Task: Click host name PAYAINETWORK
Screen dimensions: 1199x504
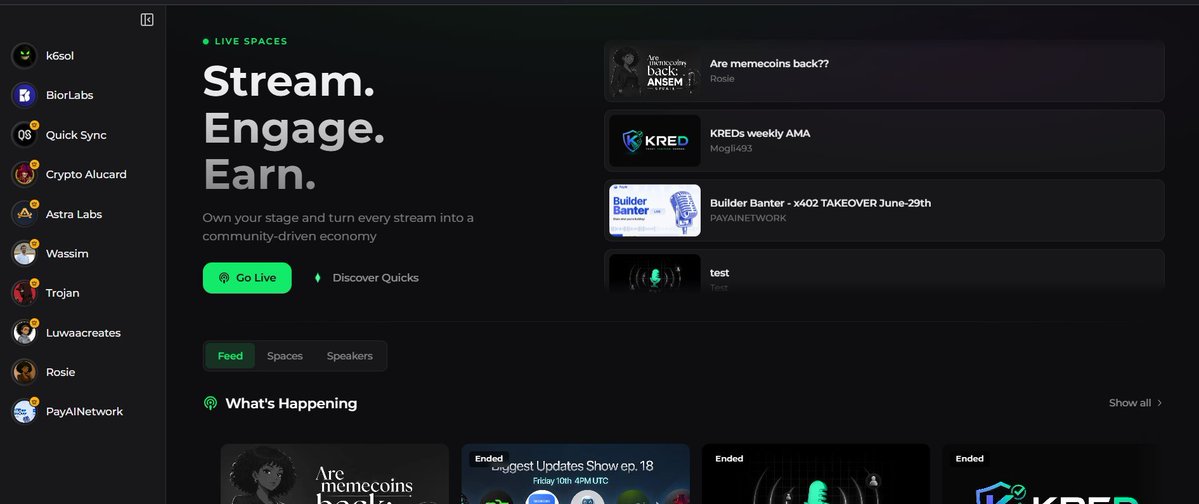Action: [748, 218]
